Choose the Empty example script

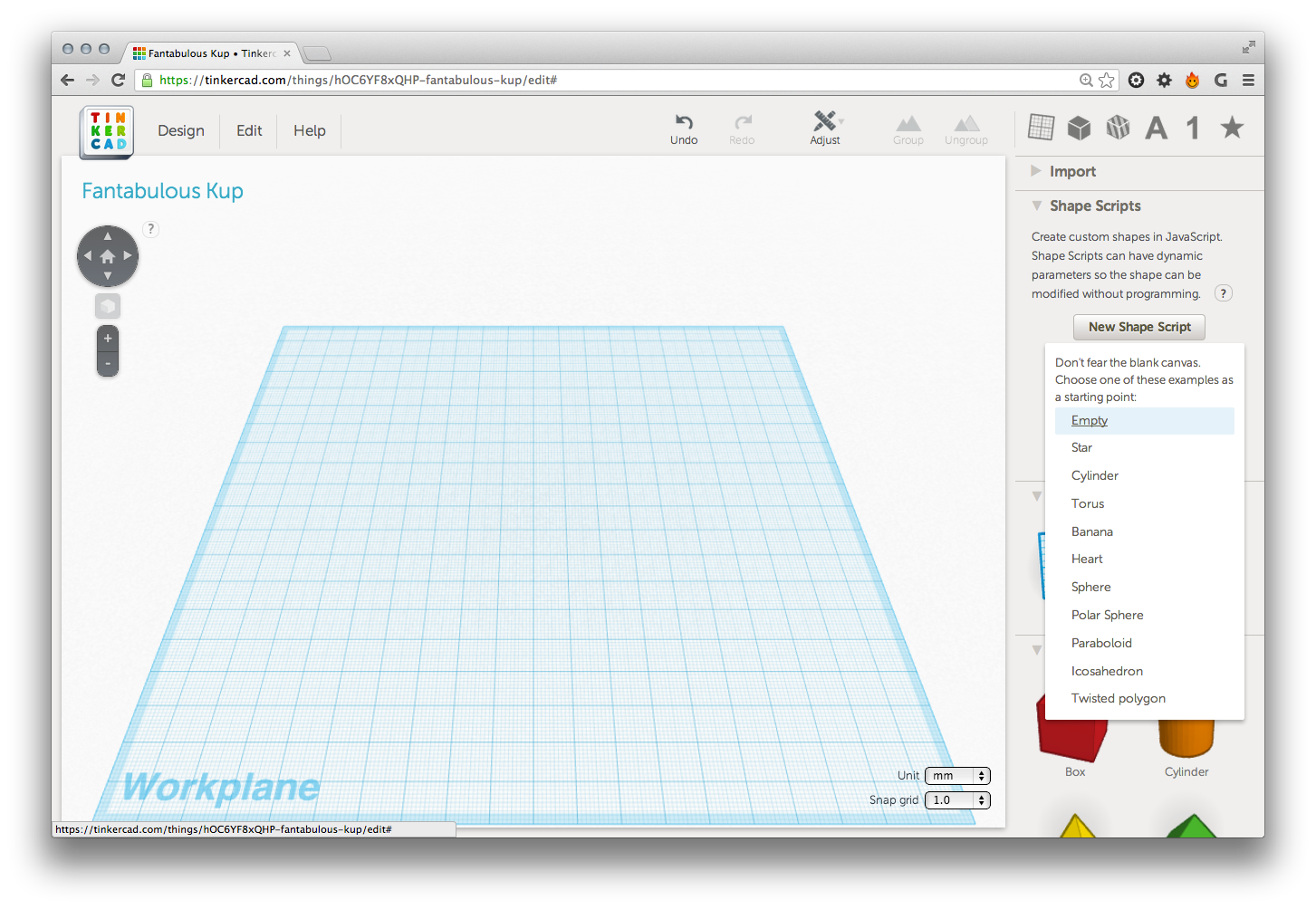click(1090, 421)
